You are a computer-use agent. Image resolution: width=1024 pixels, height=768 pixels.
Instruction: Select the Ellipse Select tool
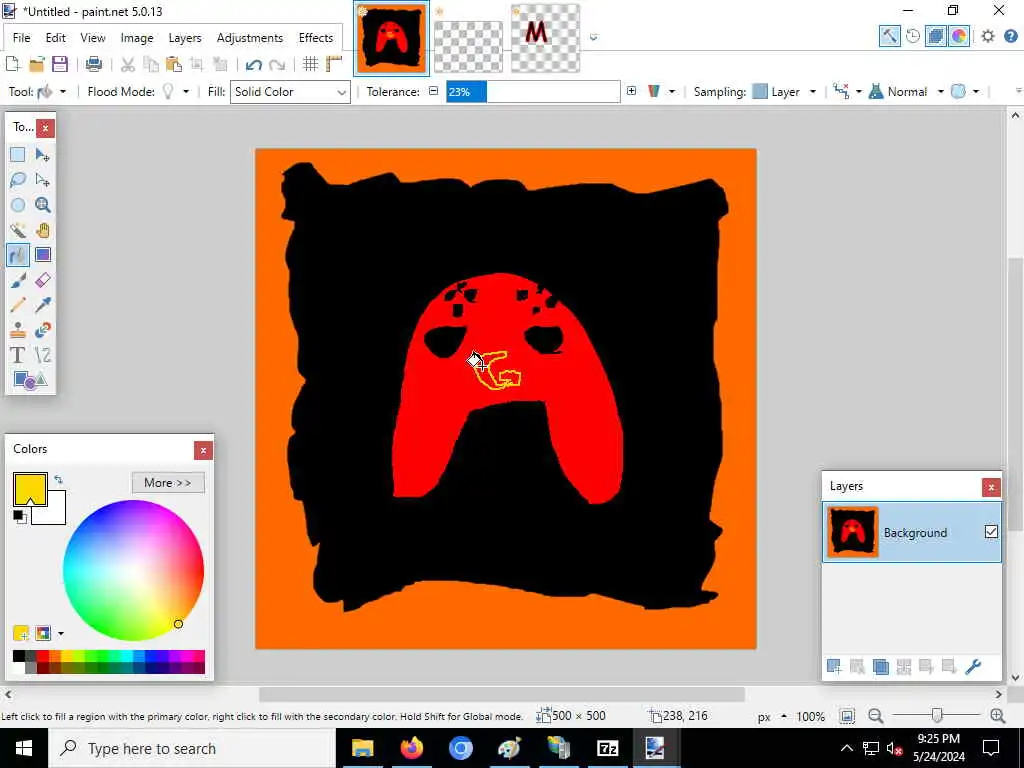pos(18,205)
